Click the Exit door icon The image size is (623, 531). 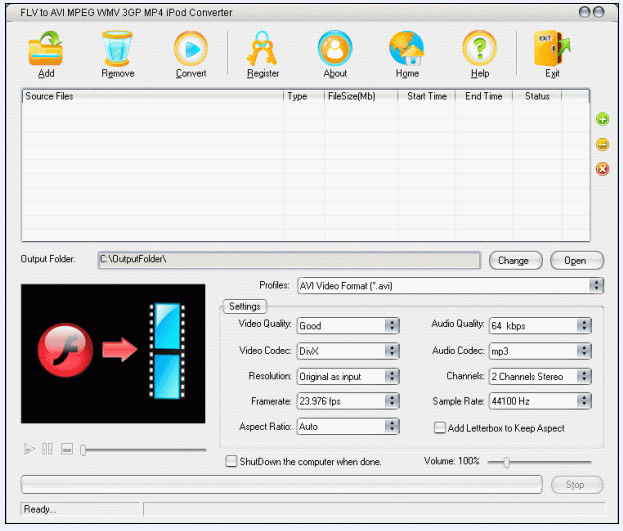[x=552, y=48]
